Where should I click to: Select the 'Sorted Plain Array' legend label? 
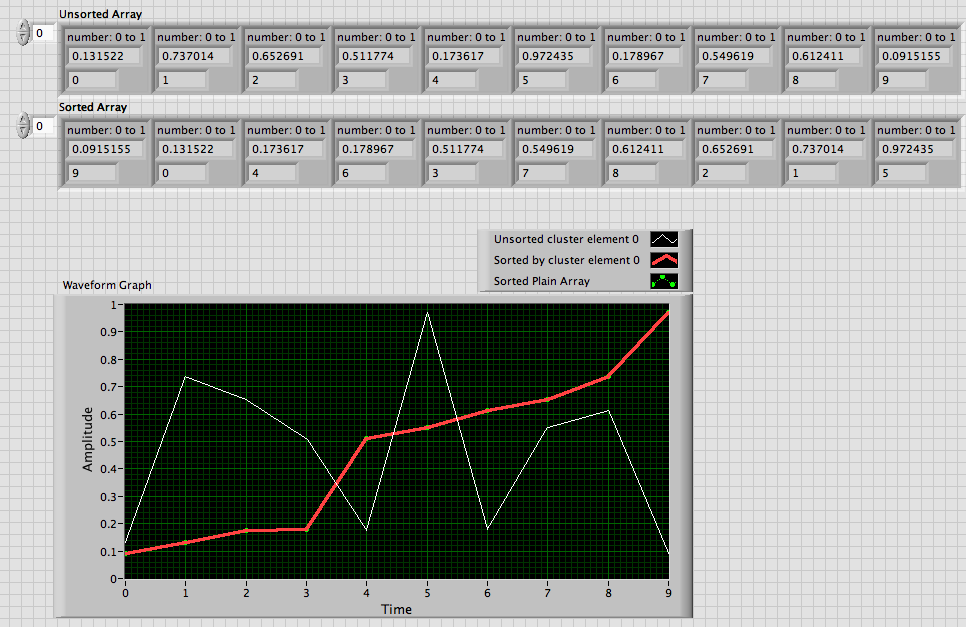click(542, 281)
